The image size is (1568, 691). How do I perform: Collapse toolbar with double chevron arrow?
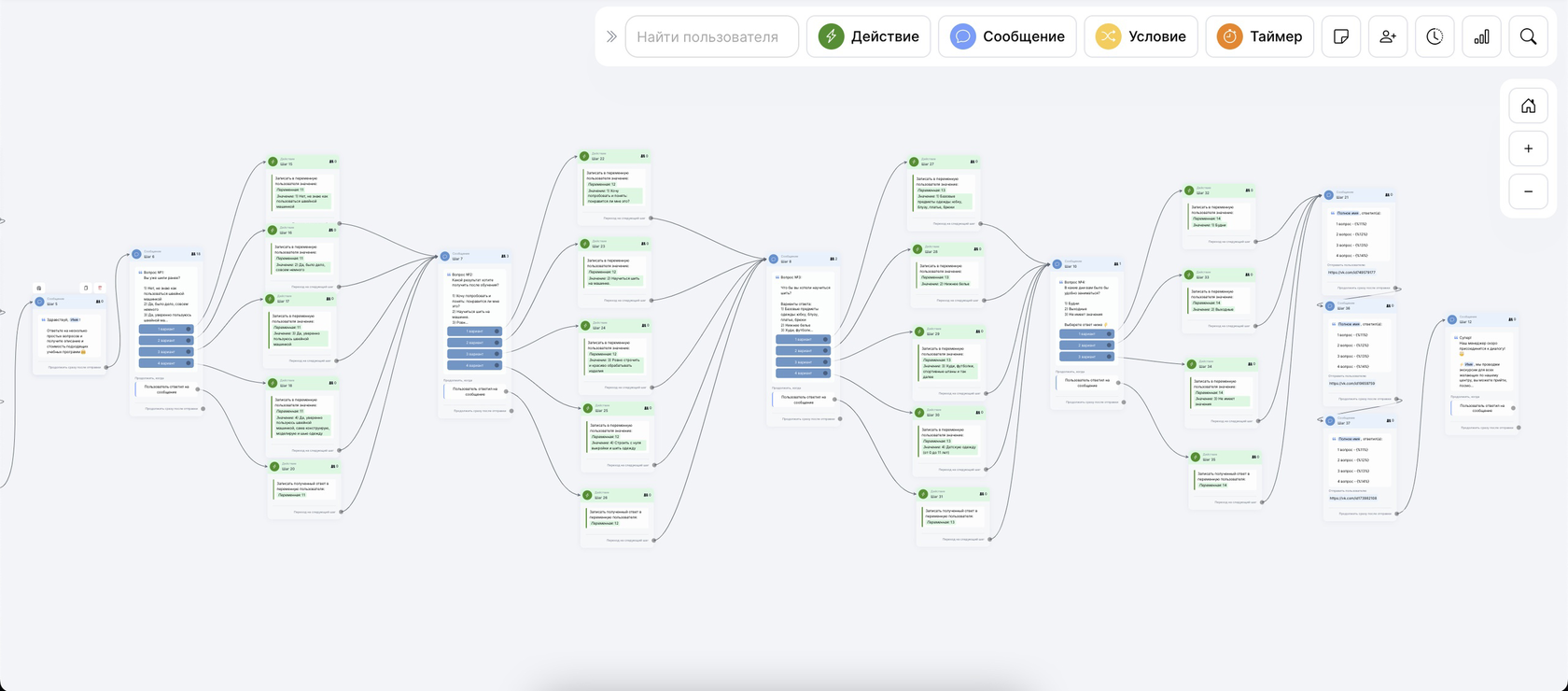coord(611,36)
